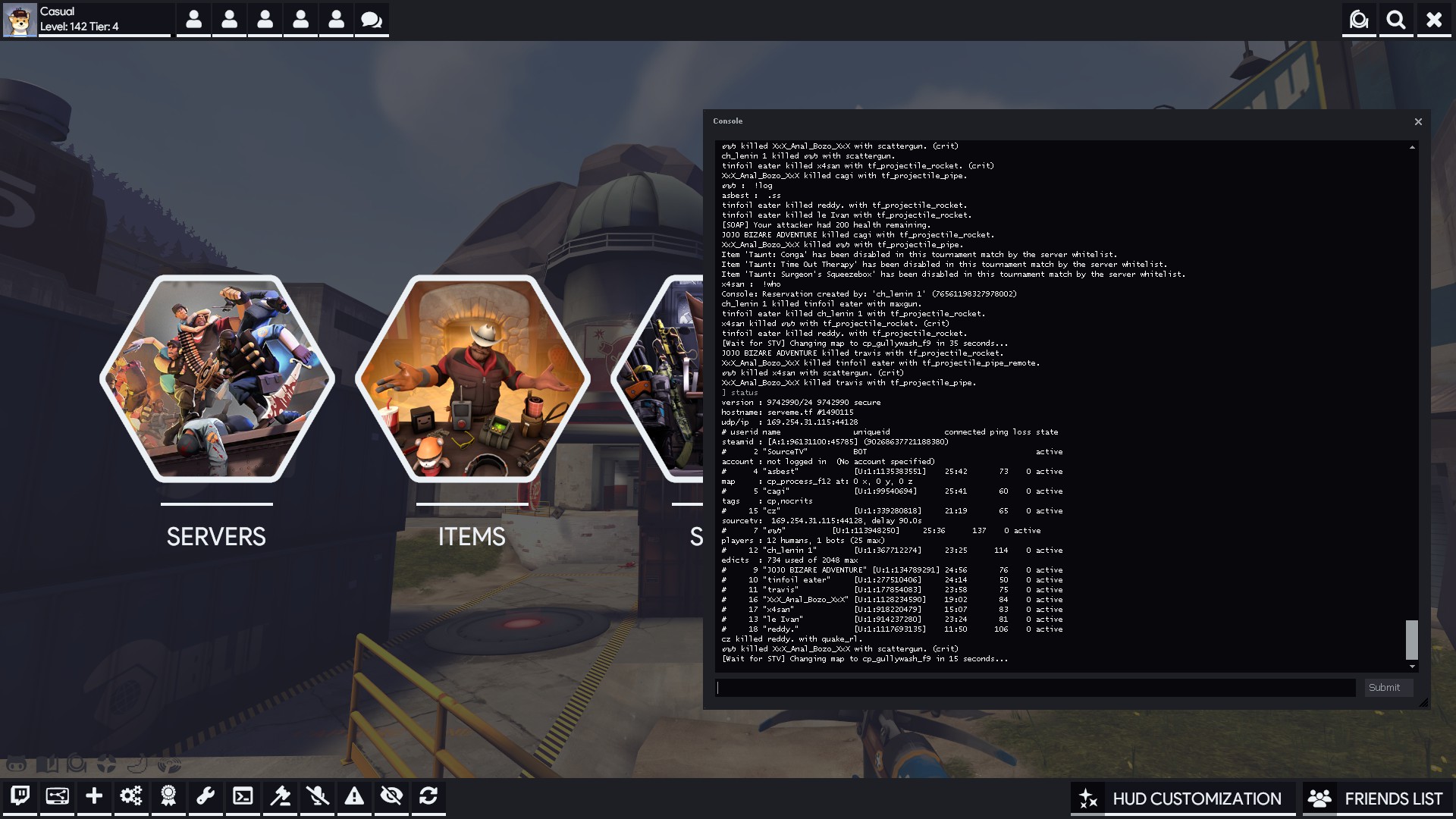1456x819 pixels.
Task: Open the partly hidden hexagon tile behind Console
Action: (657, 378)
